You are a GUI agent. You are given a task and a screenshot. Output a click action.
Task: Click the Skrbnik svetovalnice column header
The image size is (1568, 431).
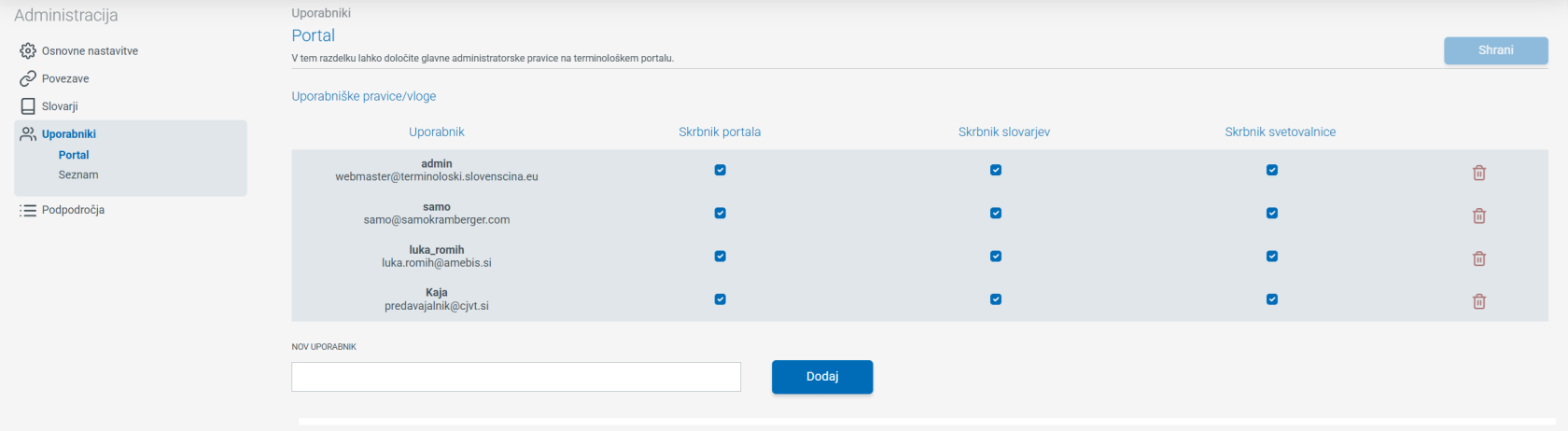tap(1281, 132)
